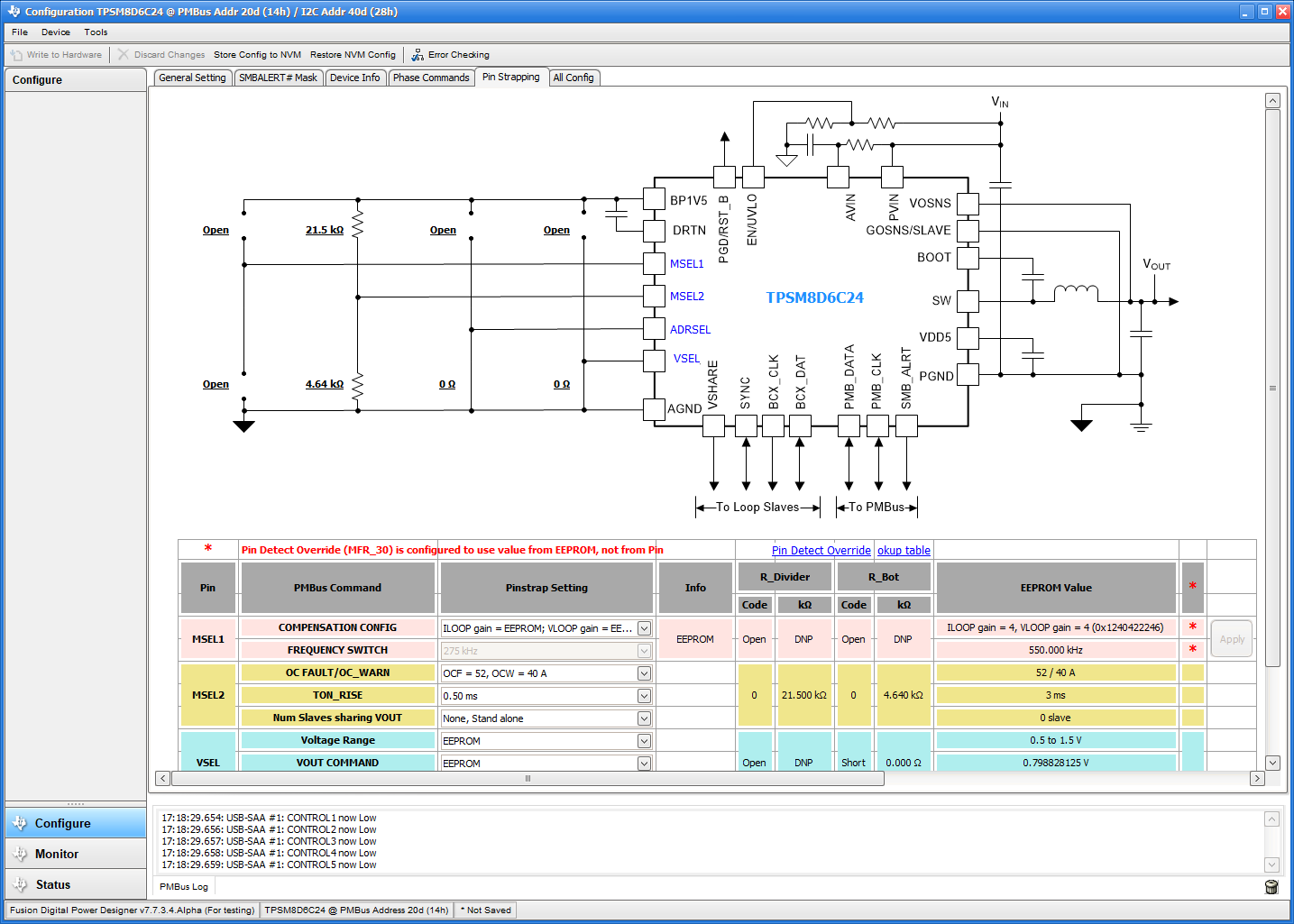
Task: Expand the TON_RISE setting dropdown
Action: 643,695
